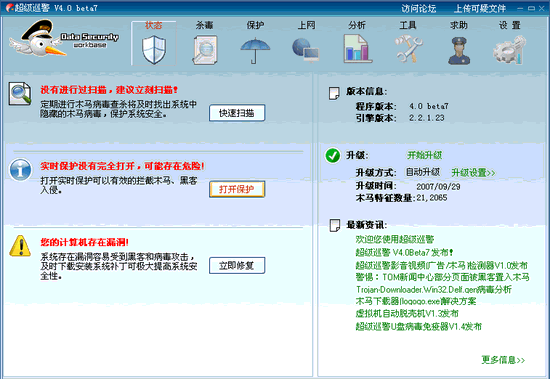The height and width of the screenshot is (379, 550).
Task: Click the yellow warning triangle icon
Action: 20,246
